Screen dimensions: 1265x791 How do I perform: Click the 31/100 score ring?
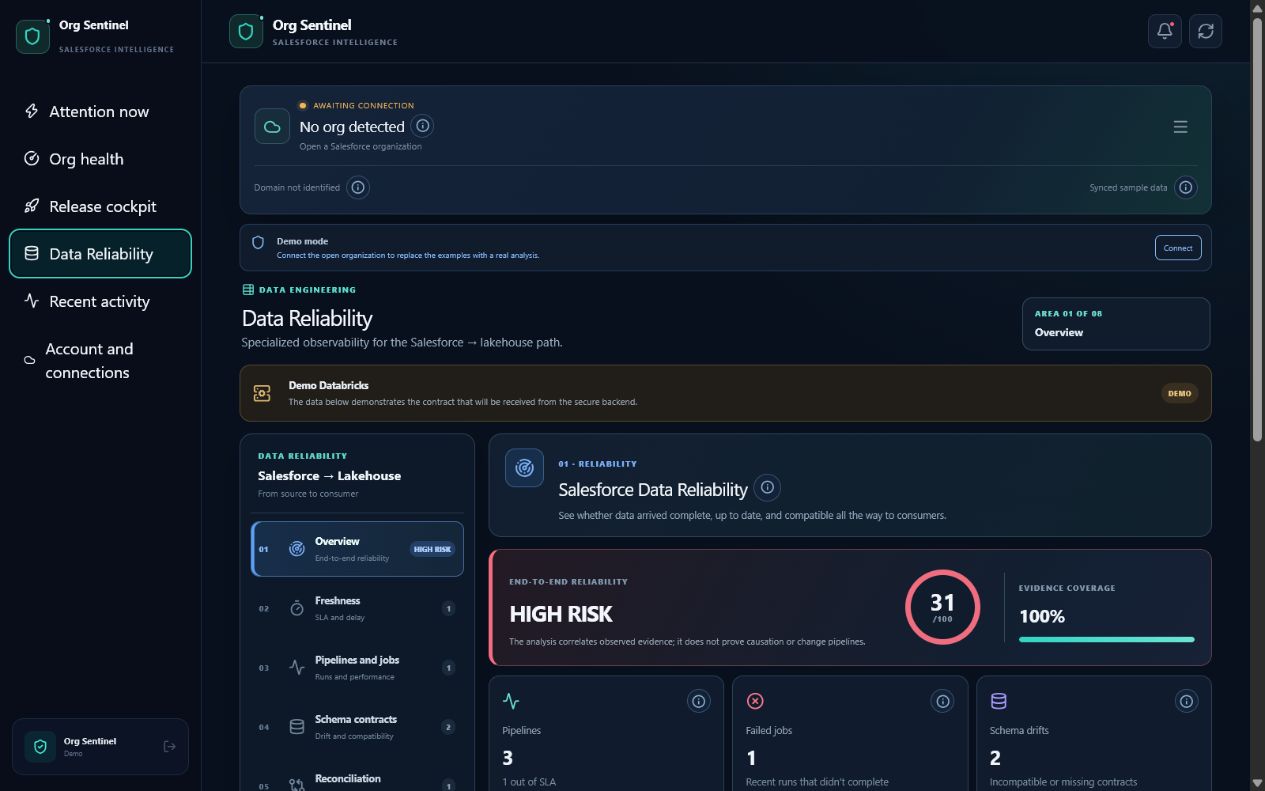(x=942, y=607)
